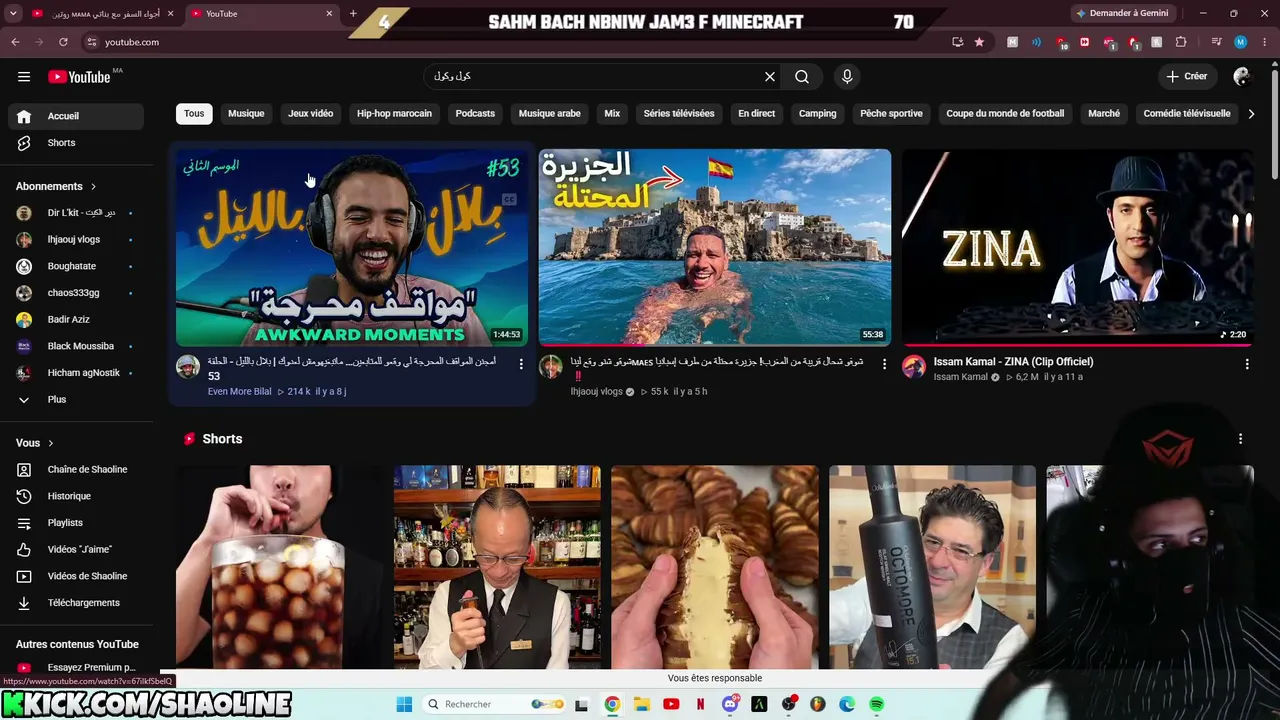Expand the Vous section

[35, 443]
